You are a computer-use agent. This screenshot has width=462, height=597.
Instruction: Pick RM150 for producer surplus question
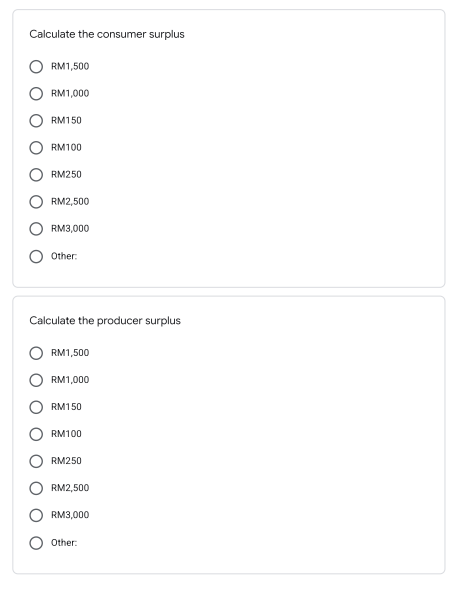point(36,407)
